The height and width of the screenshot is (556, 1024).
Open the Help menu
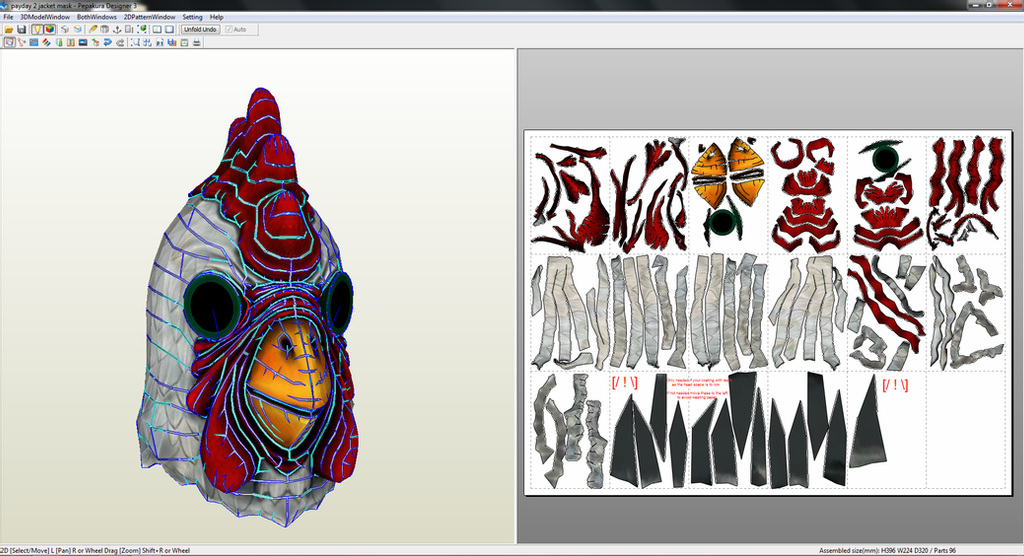click(x=216, y=17)
